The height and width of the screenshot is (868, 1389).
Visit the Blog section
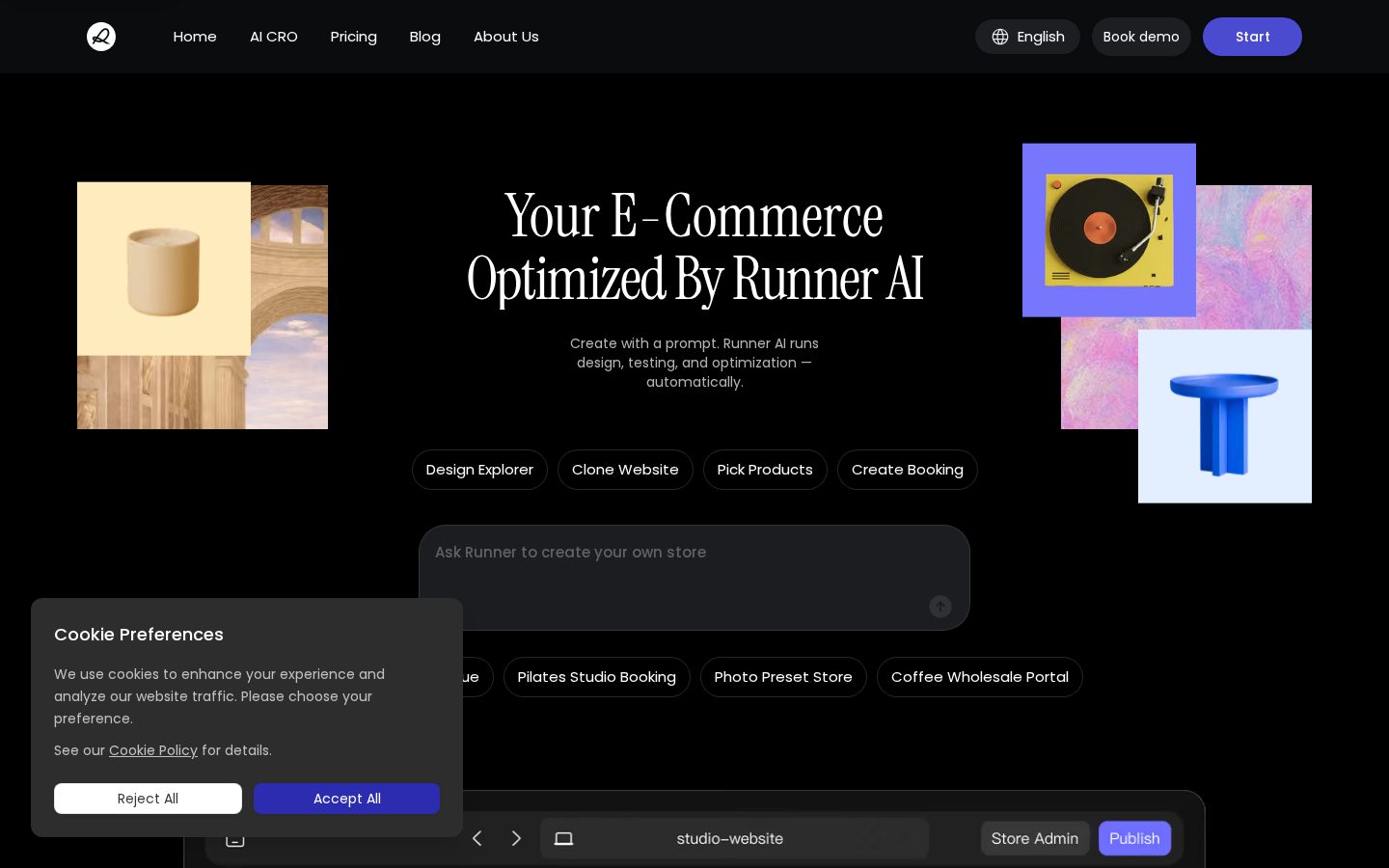click(424, 37)
